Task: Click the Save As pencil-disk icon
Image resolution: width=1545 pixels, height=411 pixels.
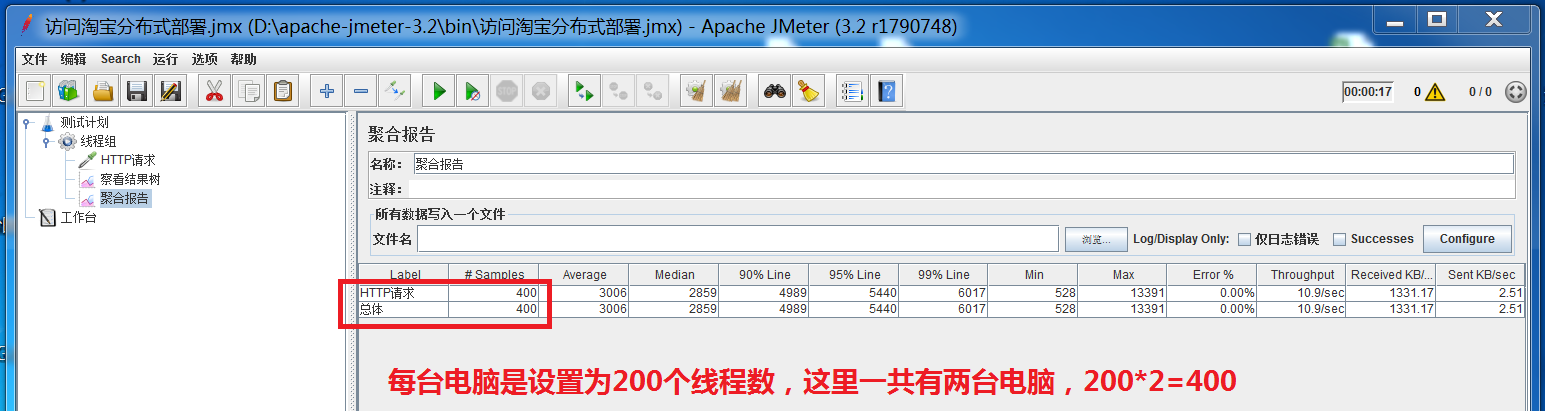Action: [170, 92]
